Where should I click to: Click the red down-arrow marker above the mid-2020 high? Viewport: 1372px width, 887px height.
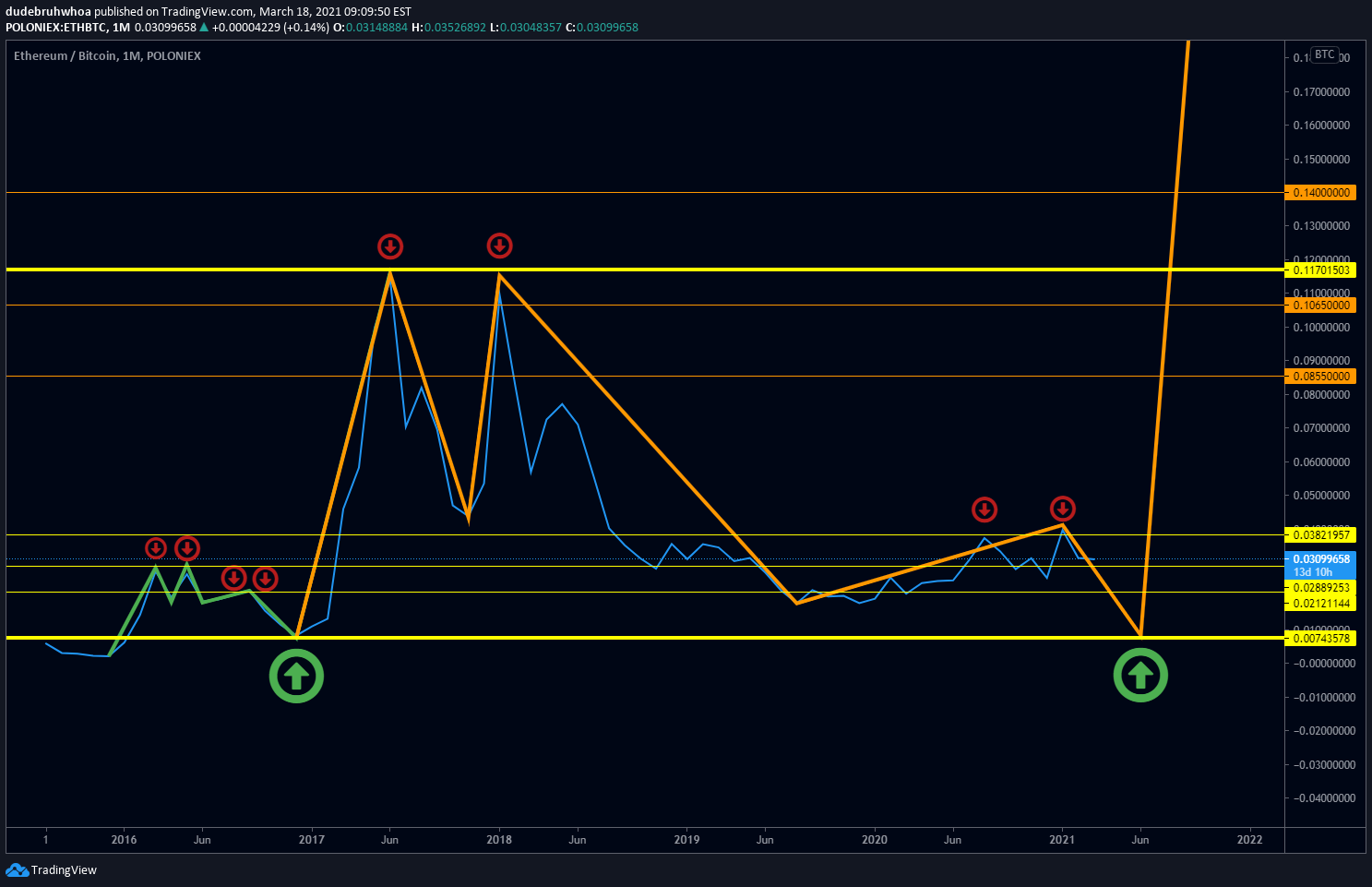(984, 509)
